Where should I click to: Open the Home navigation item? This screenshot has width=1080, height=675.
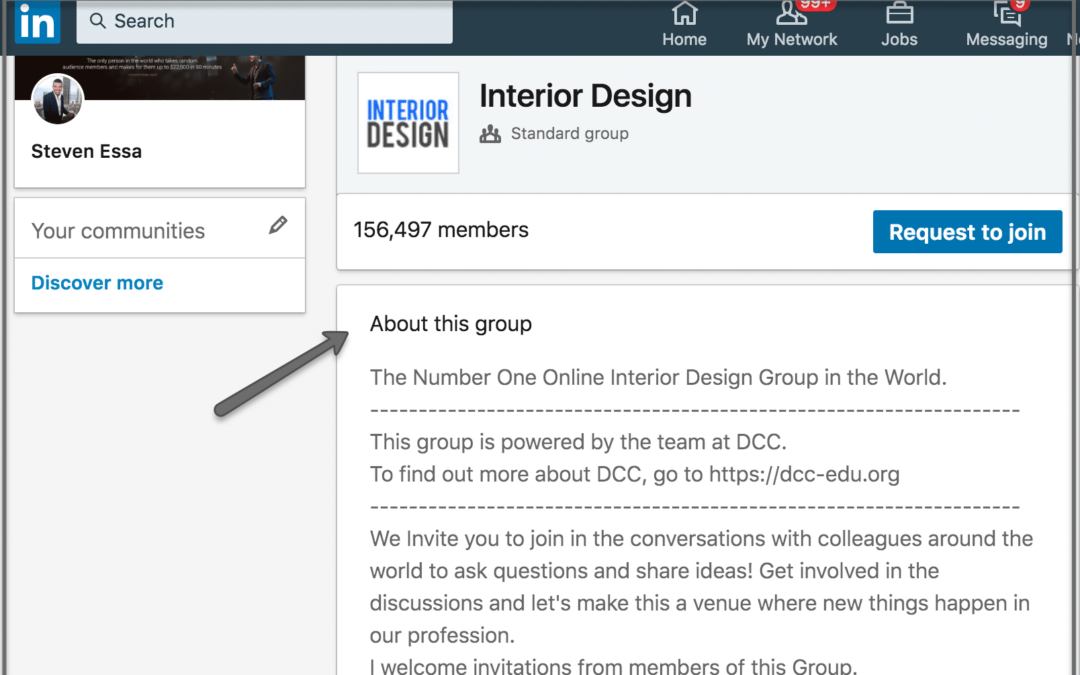click(684, 25)
